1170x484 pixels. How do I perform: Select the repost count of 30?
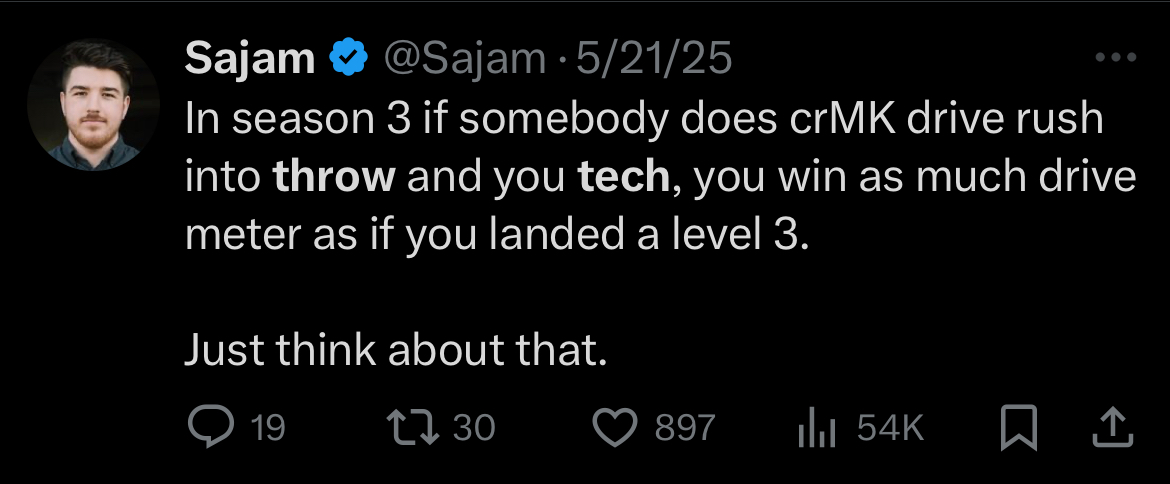[474, 429]
